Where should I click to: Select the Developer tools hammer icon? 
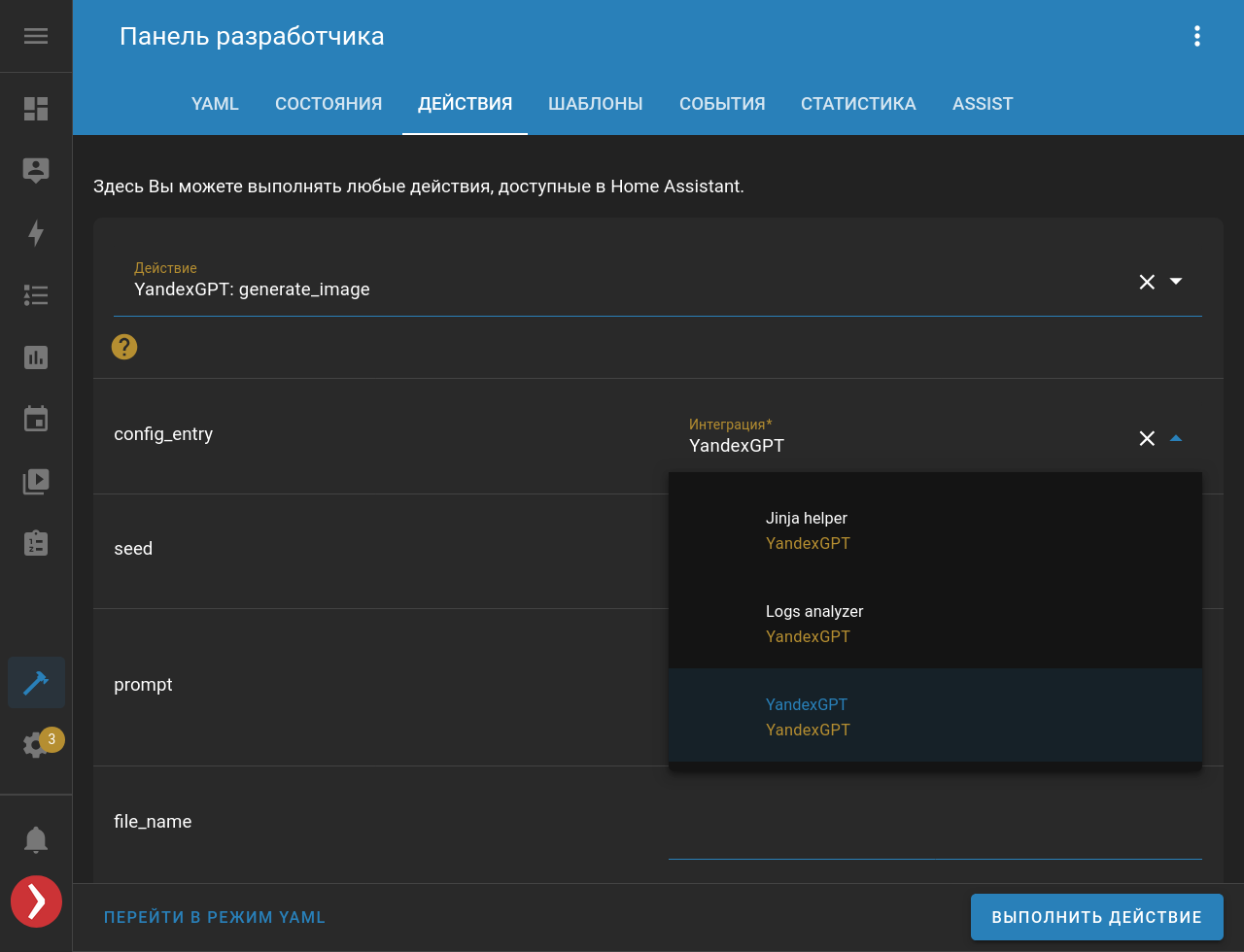36,683
